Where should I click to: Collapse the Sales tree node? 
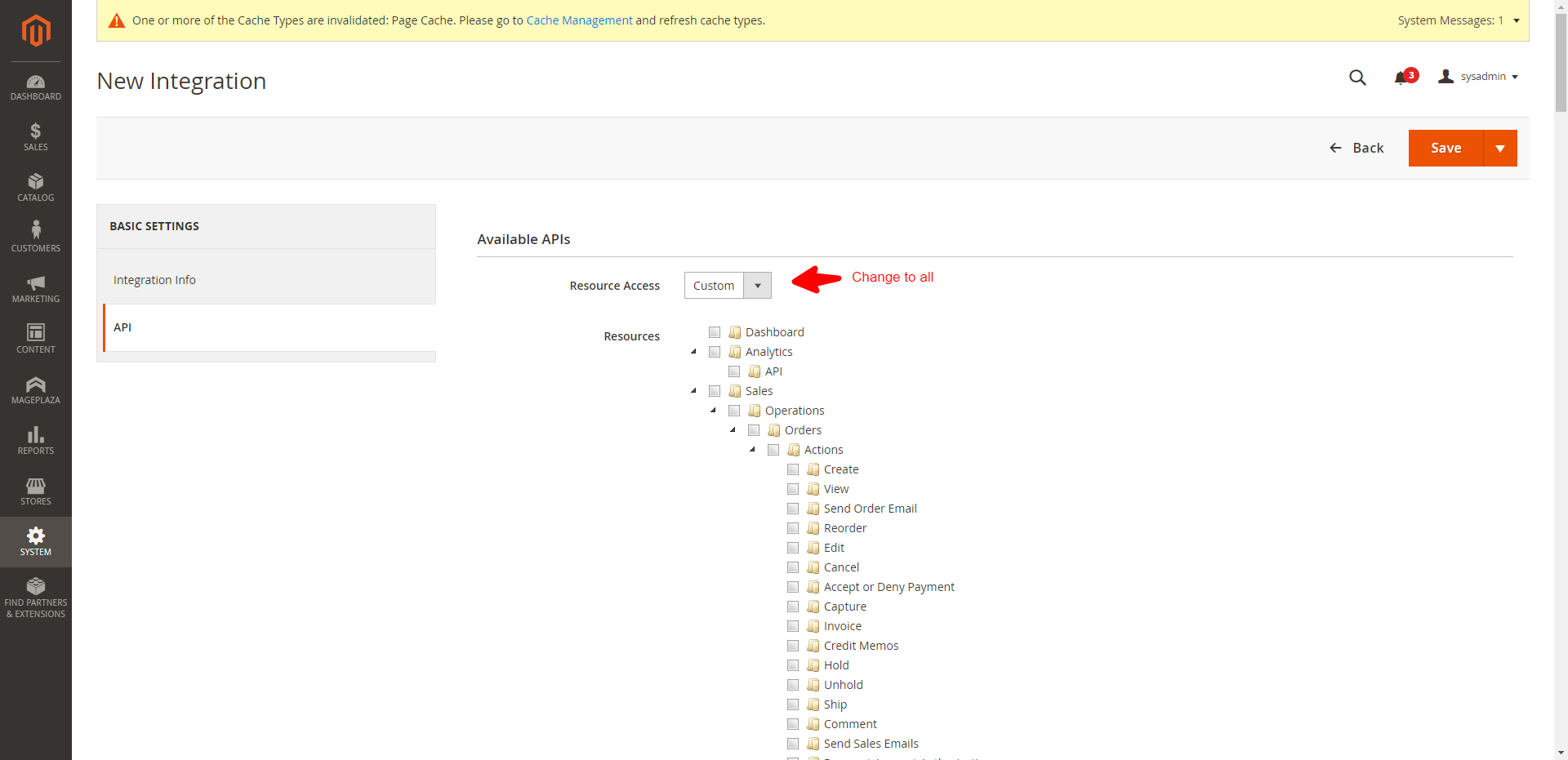[694, 391]
